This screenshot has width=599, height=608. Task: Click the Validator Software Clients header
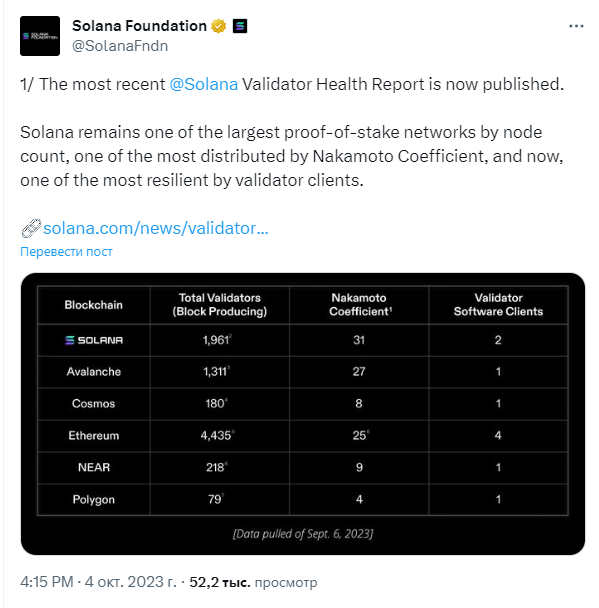(x=498, y=305)
